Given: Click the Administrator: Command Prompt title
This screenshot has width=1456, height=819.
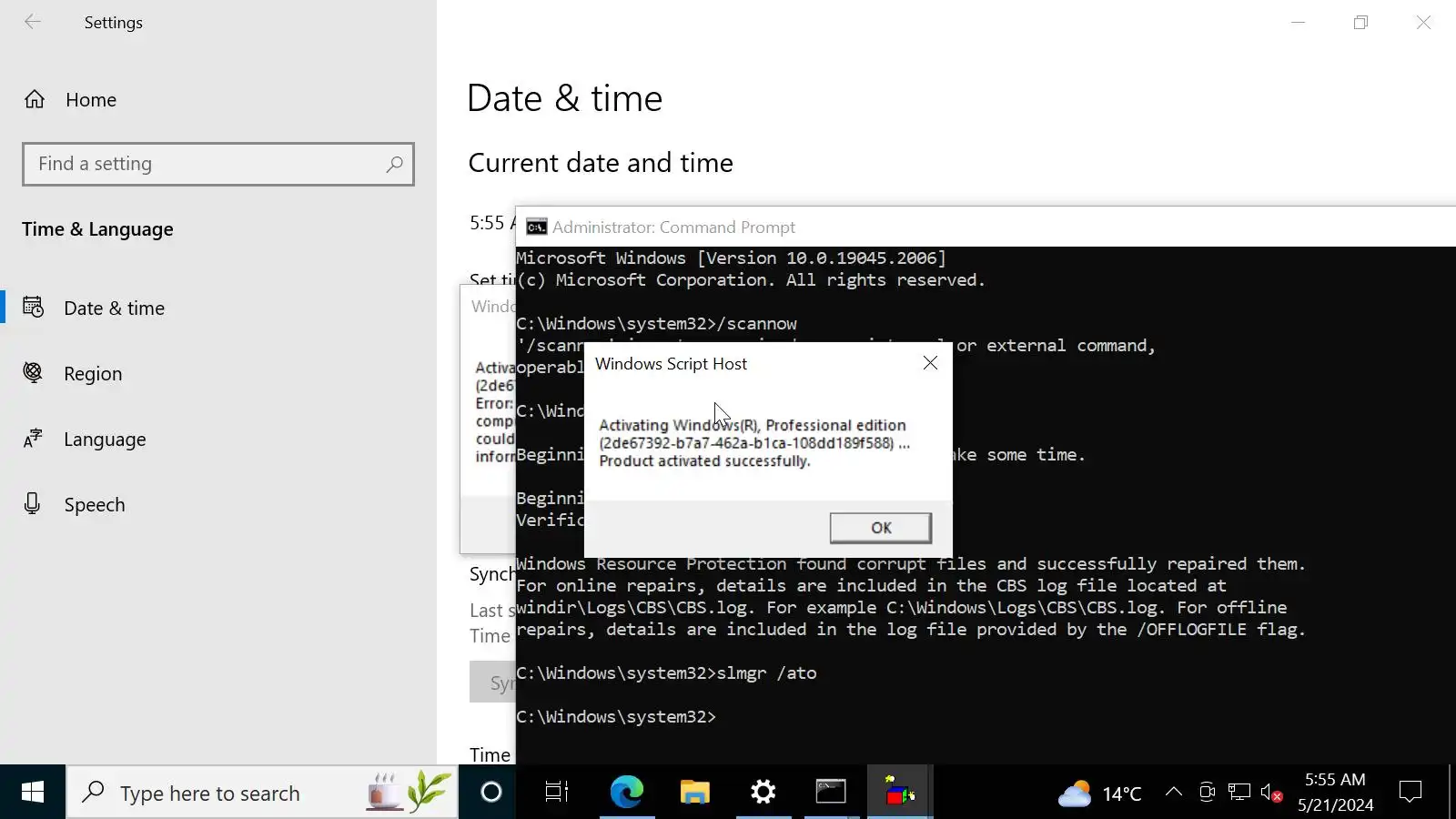Looking at the screenshot, I should [673, 227].
